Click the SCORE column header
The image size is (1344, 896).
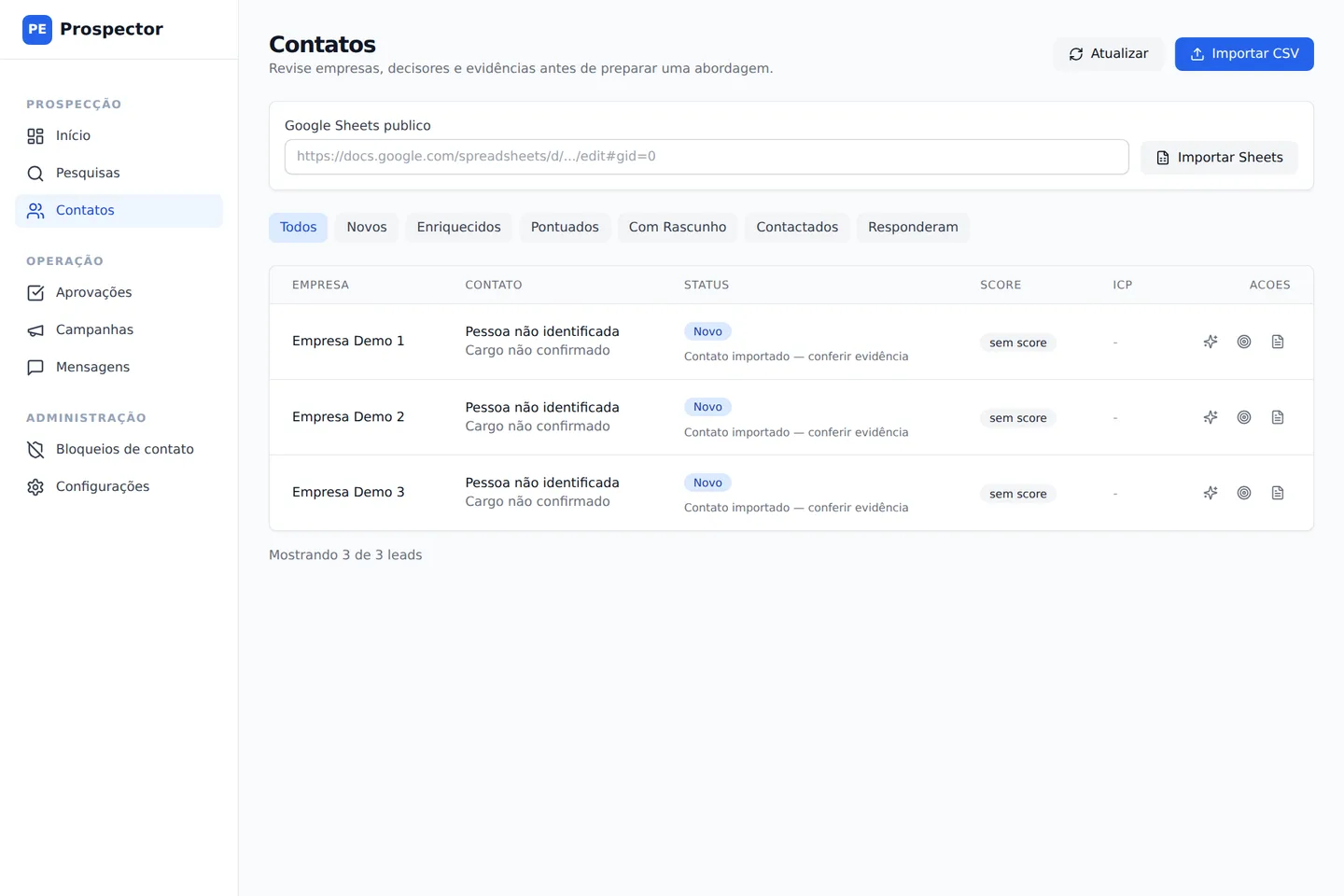click(1001, 286)
